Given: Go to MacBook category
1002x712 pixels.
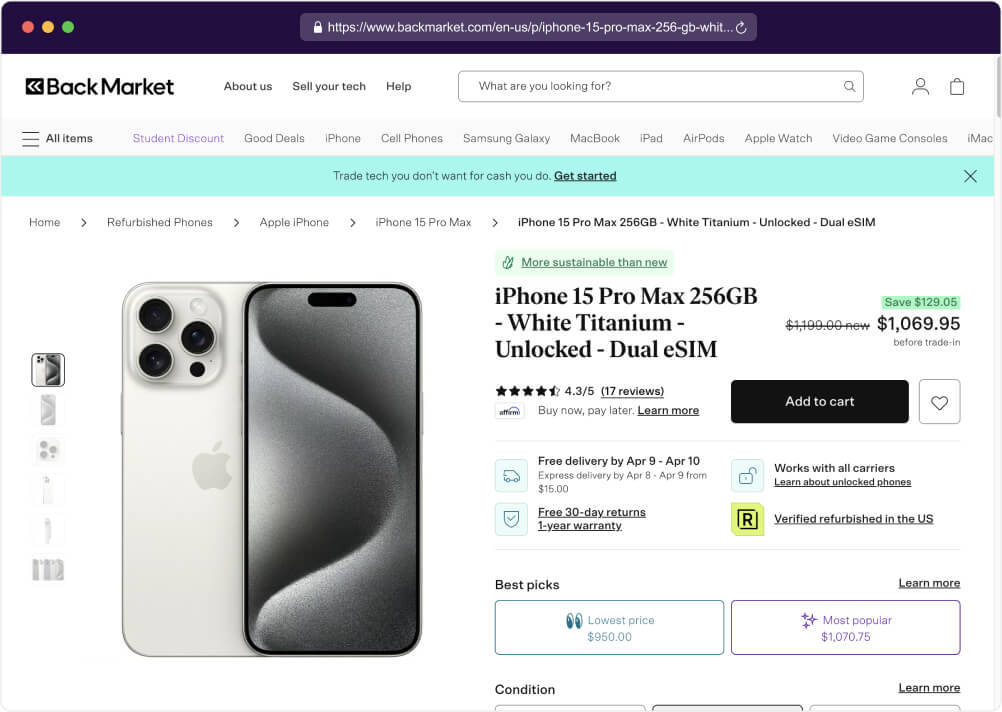Looking at the screenshot, I should pyautogui.click(x=595, y=139).
